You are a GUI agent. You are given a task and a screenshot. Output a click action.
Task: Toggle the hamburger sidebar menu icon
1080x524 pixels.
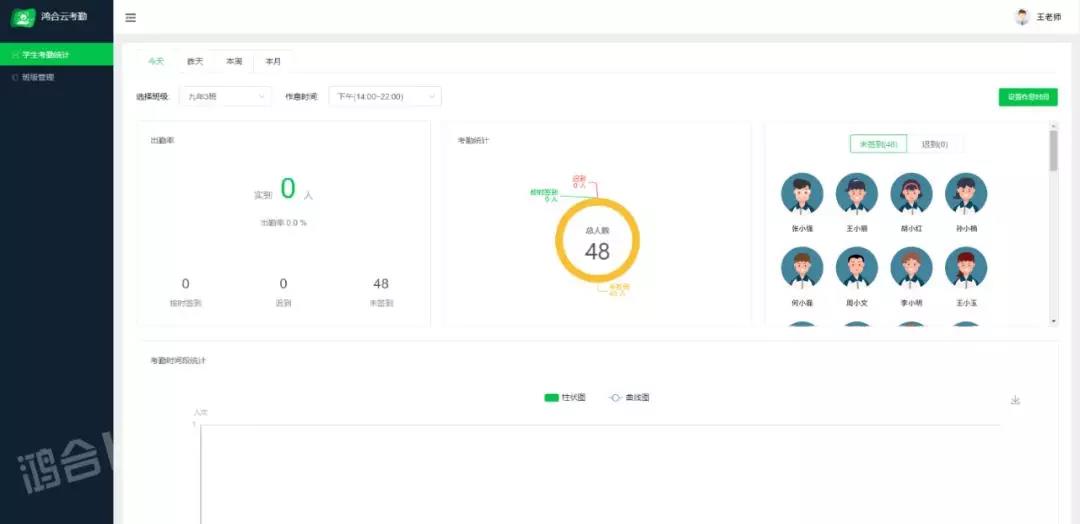130,17
